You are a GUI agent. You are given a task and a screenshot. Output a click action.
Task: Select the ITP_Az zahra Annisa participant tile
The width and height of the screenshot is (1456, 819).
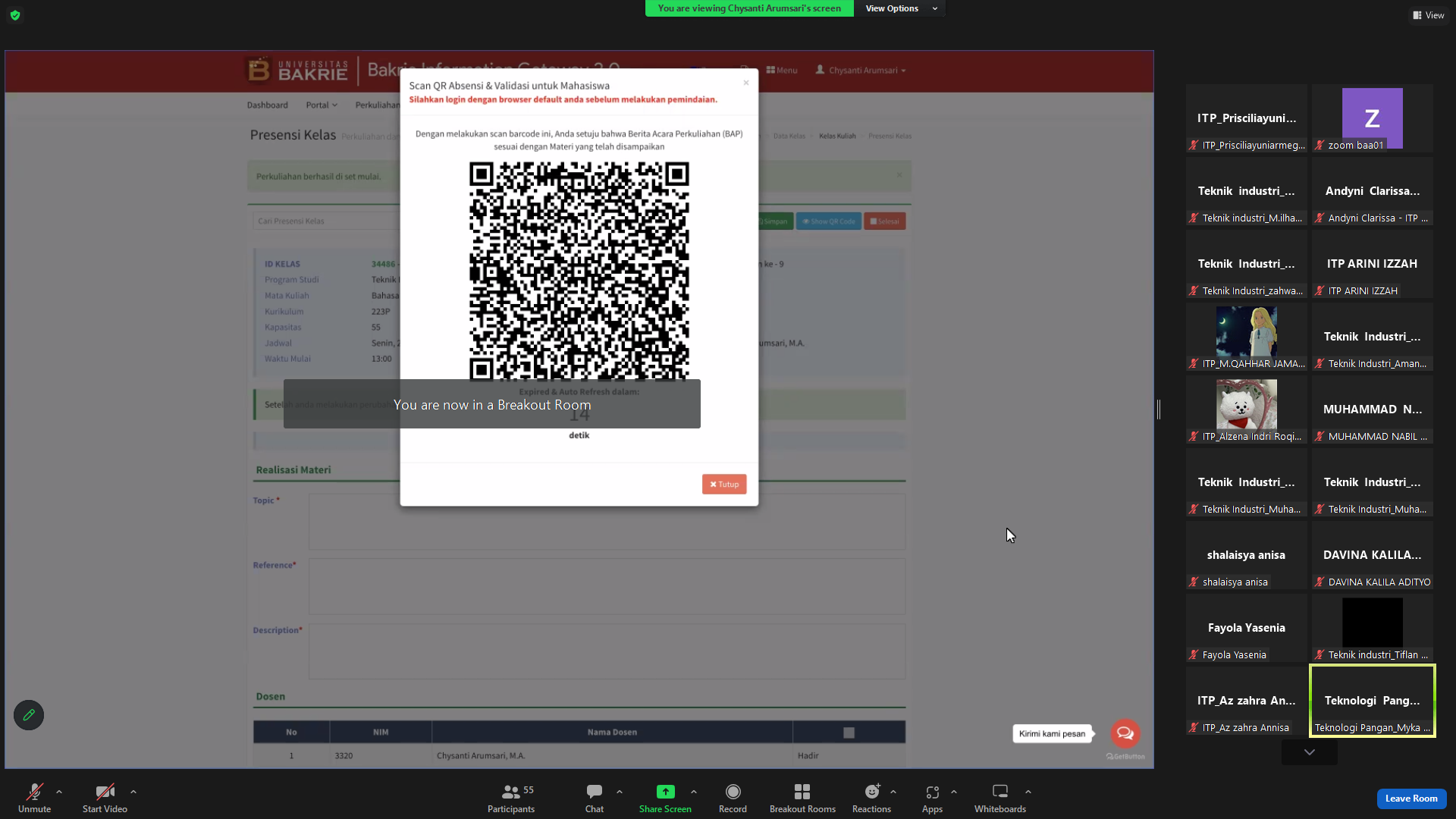point(1247,701)
